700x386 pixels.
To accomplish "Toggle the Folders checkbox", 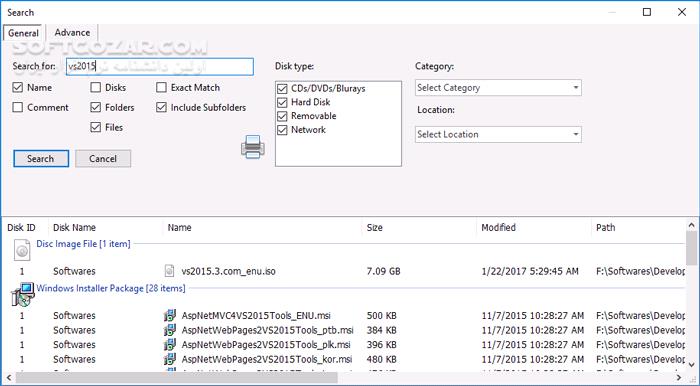I will point(96,108).
